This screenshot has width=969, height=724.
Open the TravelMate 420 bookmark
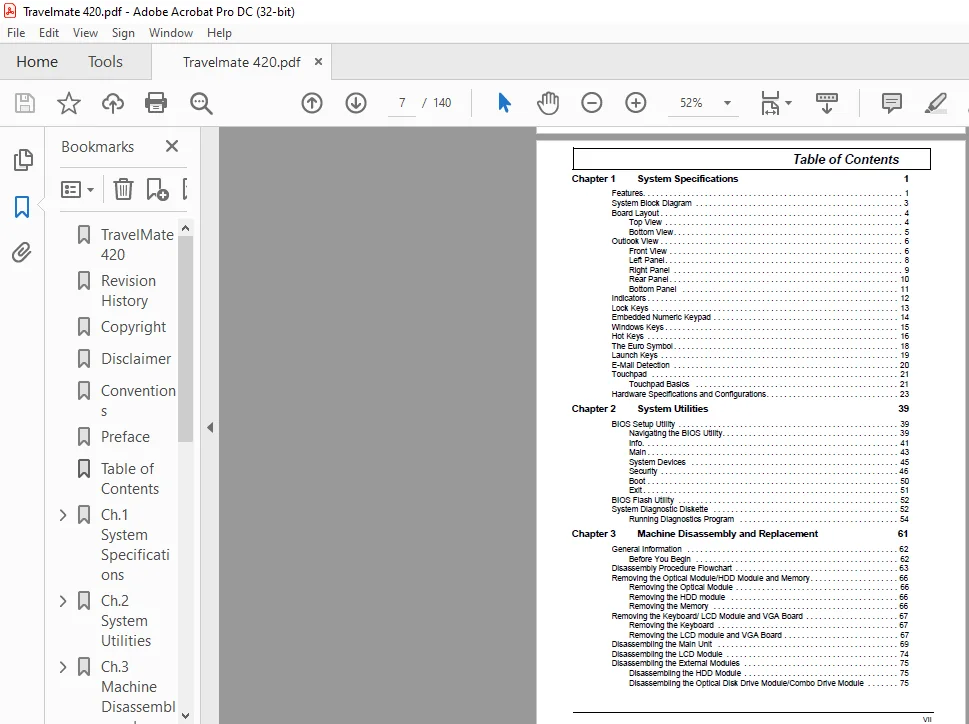(137, 245)
